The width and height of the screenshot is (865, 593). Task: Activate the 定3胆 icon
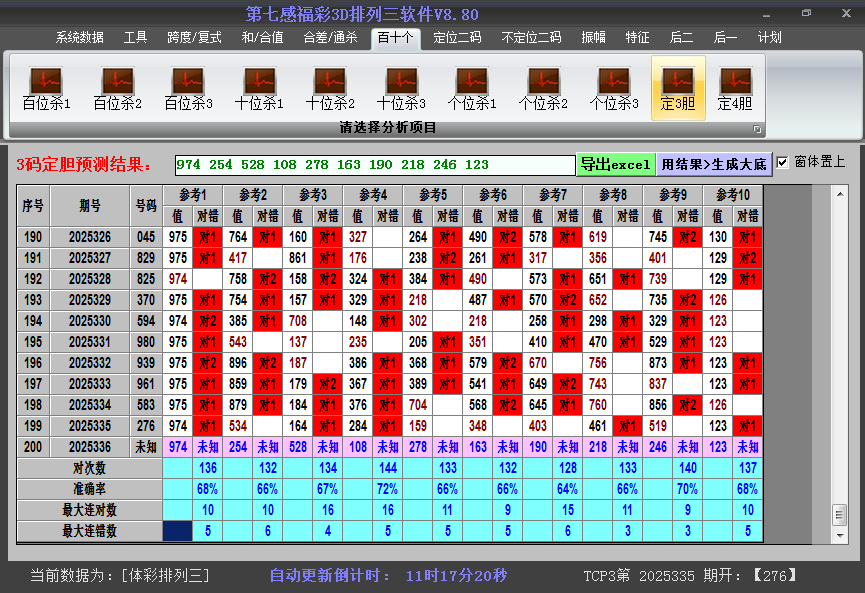click(678, 87)
